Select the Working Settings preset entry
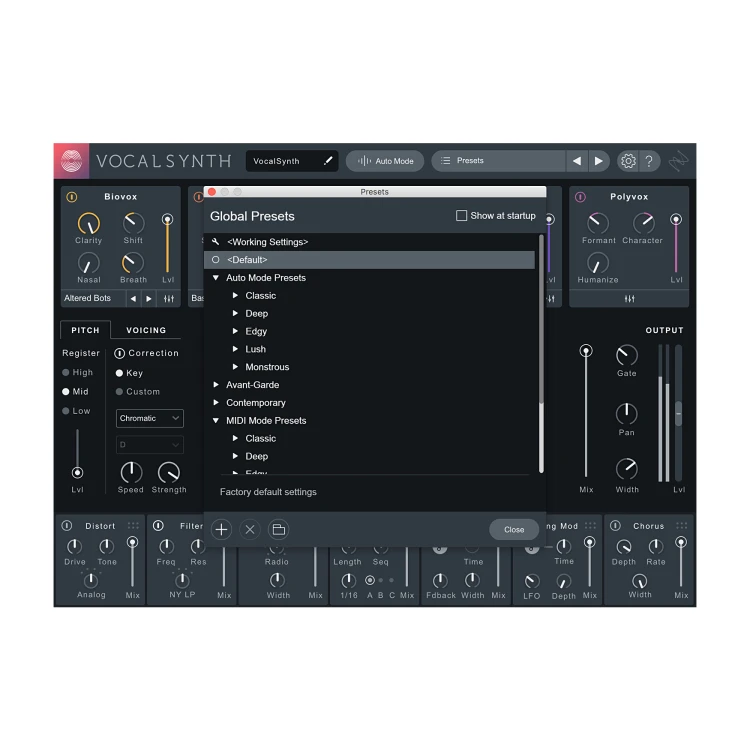This screenshot has width=750, height=750. [x=369, y=242]
